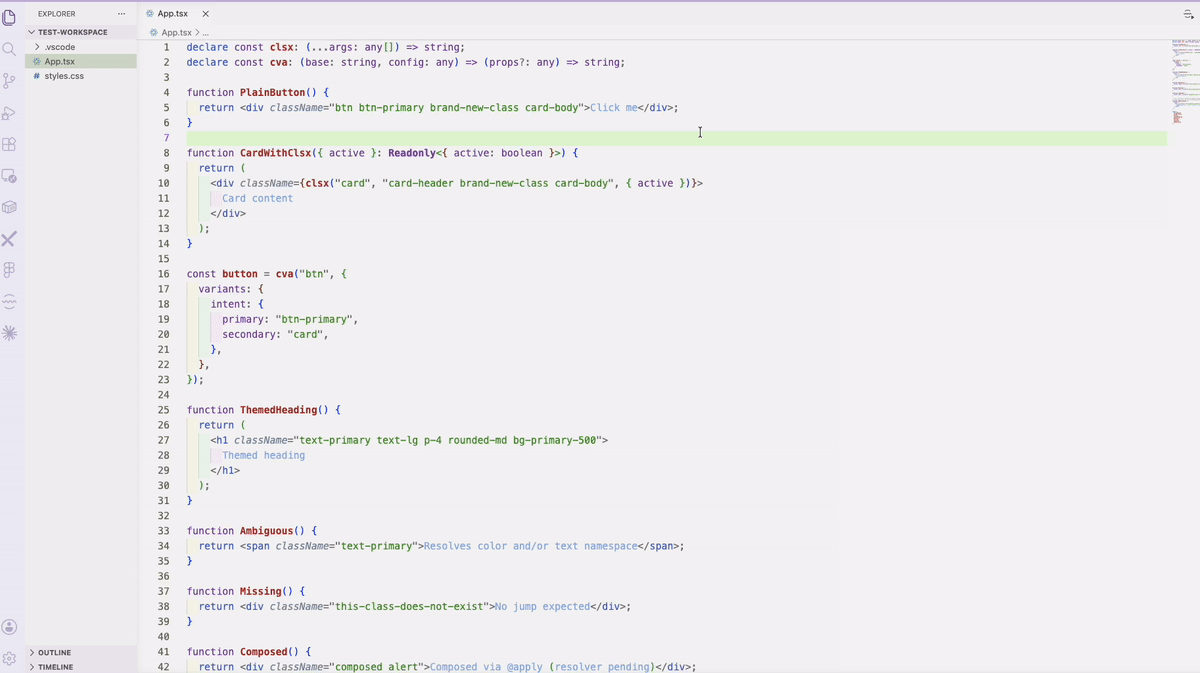Click the breadcrumb ellipsis after App.tsx
Image resolution: width=1200 pixels, height=673 pixels.
[x=205, y=33]
